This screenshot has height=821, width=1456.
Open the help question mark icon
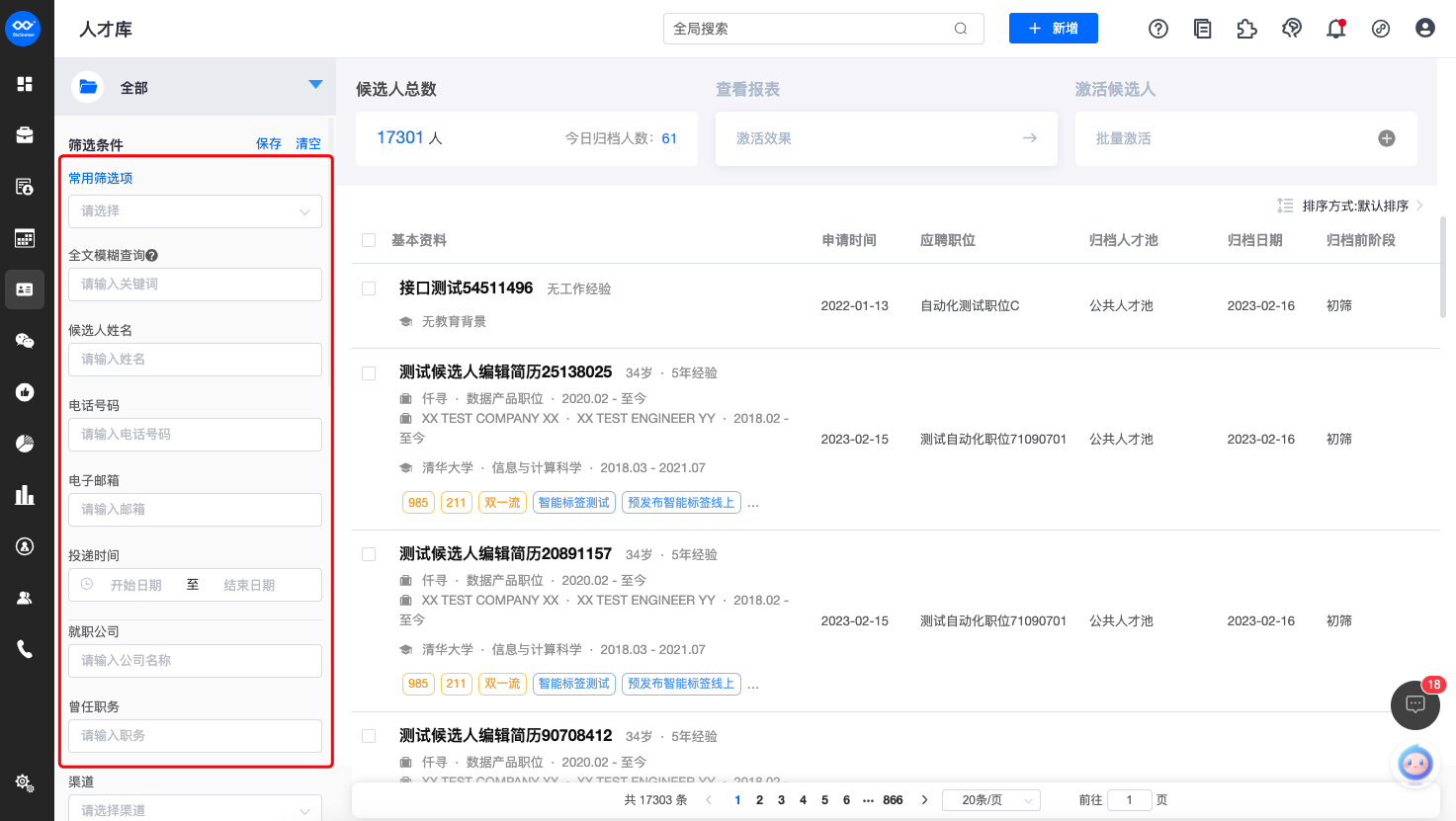pos(1158,29)
